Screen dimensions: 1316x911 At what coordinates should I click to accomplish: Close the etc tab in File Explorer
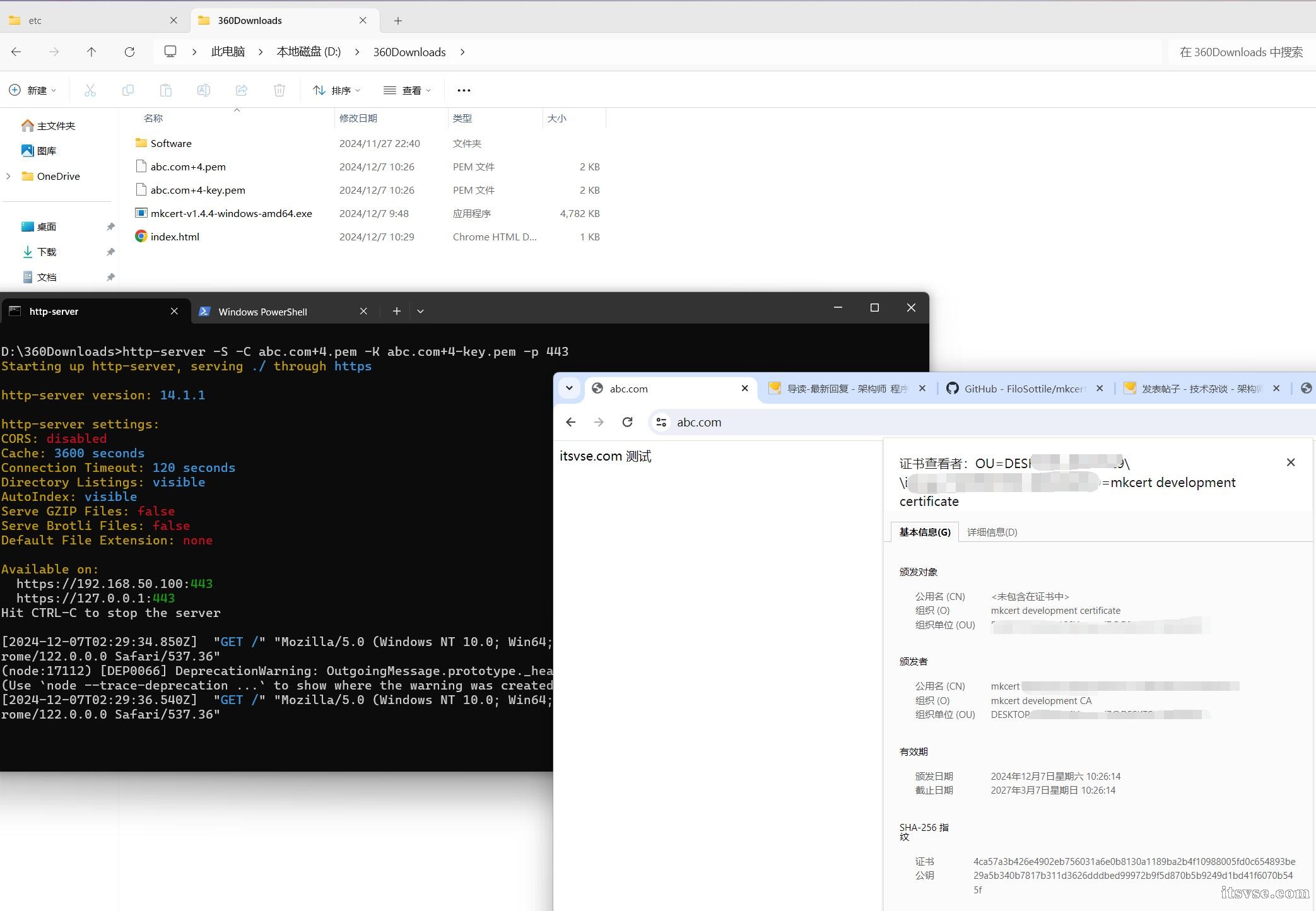coord(173,20)
